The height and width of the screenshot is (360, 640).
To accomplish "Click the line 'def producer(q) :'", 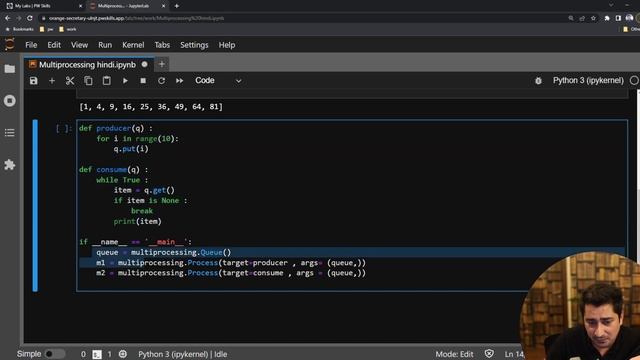I will (116, 128).
